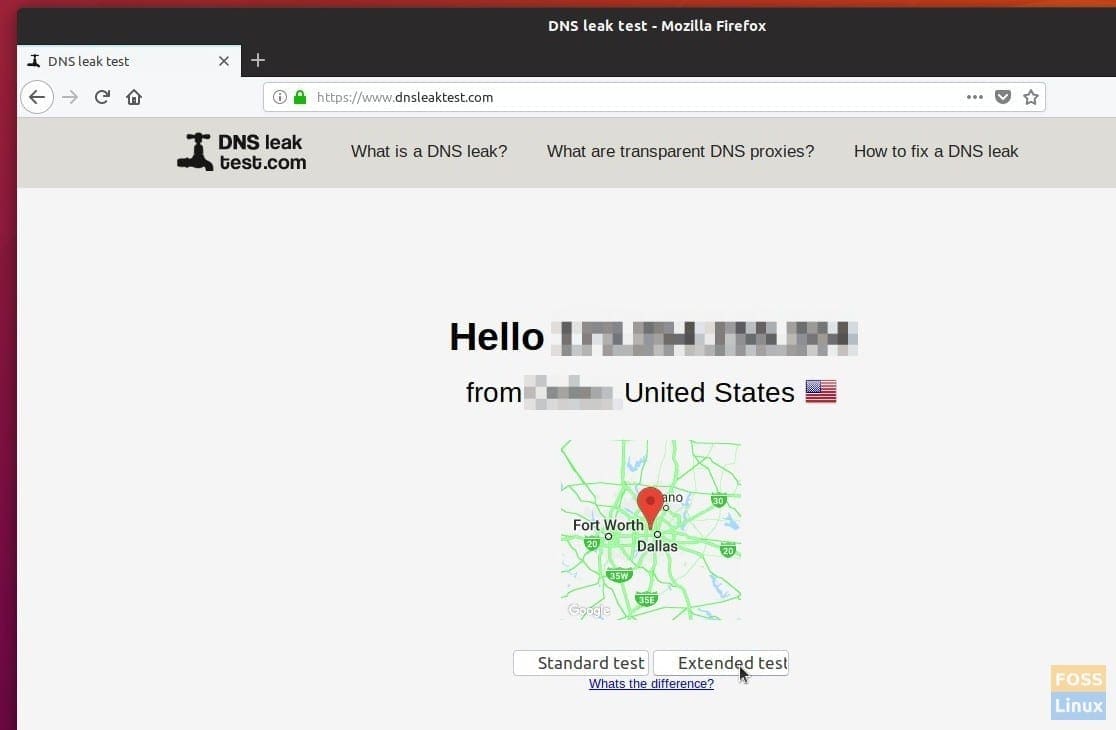
Task: Close the DNS leak test tab
Action: (x=223, y=61)
